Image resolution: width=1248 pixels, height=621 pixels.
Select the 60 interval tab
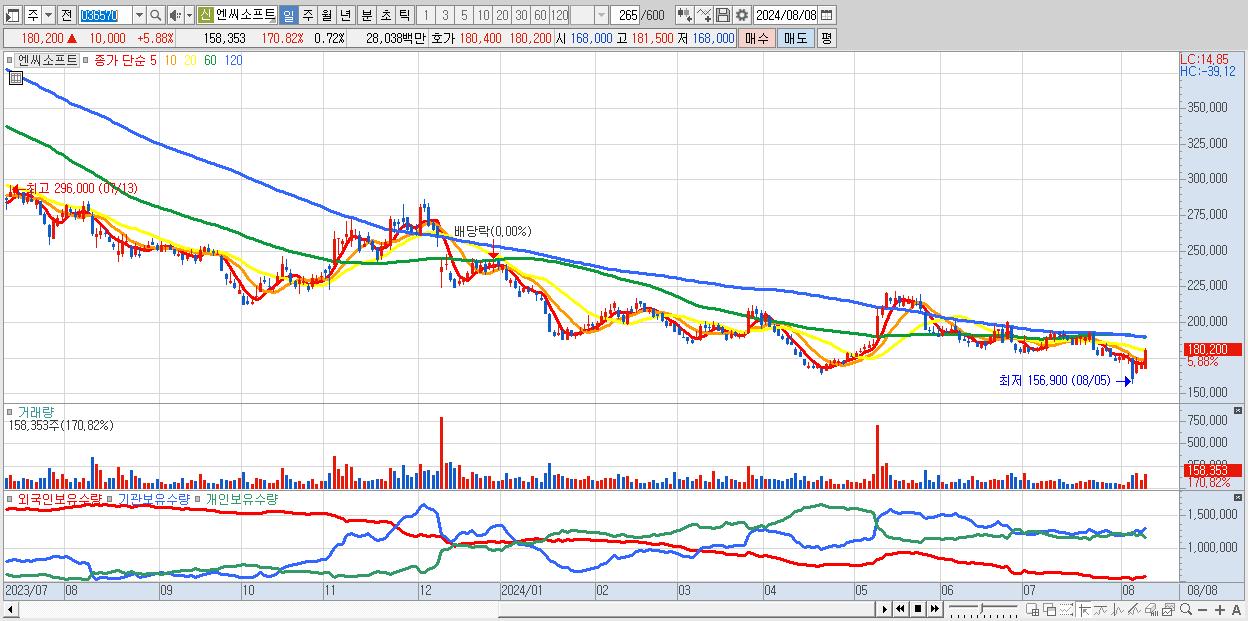pos(540,15)
